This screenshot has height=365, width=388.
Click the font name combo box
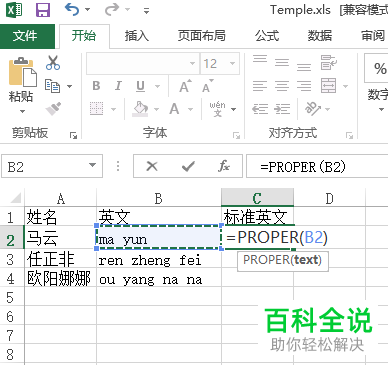(x=142, y=63)
